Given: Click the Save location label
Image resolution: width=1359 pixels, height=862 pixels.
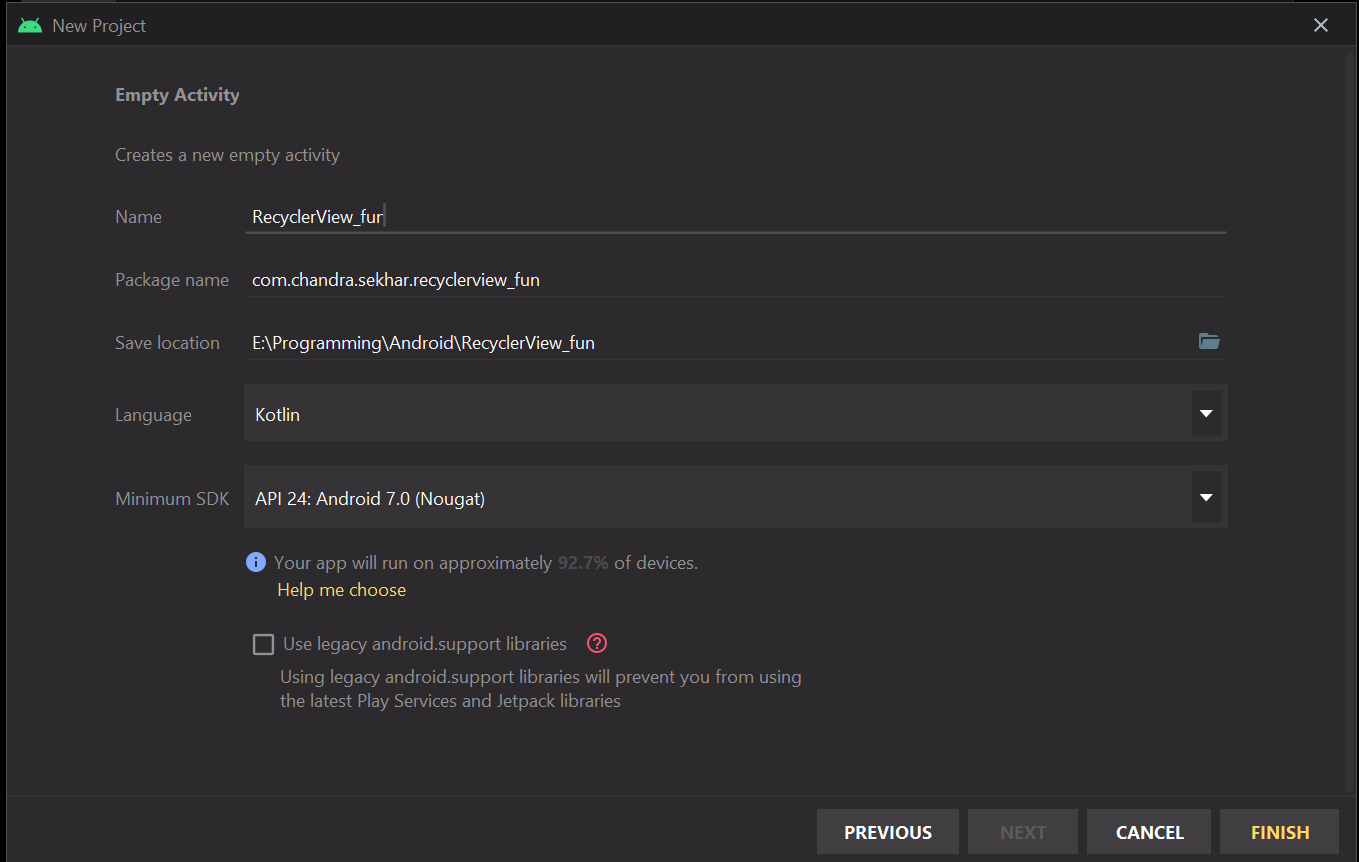Looking at the screenshot, I should [x=167, y=343].
